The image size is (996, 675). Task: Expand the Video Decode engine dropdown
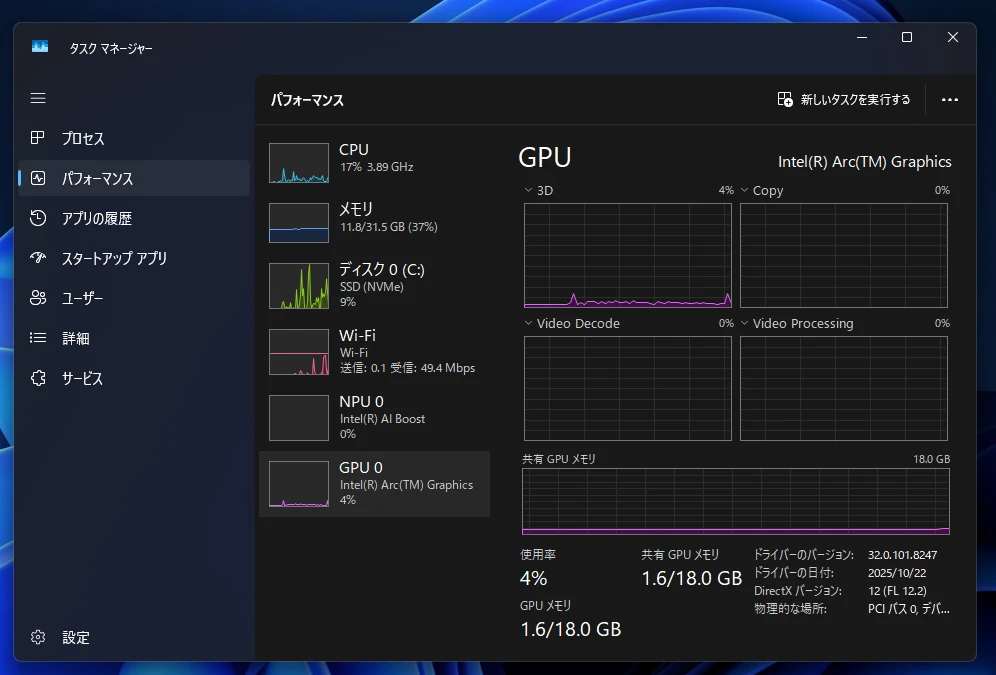pos(530,324)
